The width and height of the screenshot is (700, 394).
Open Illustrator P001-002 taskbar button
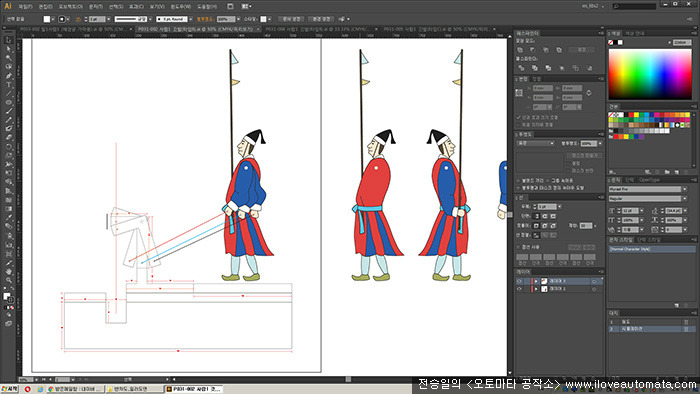(x=193, y=389)
